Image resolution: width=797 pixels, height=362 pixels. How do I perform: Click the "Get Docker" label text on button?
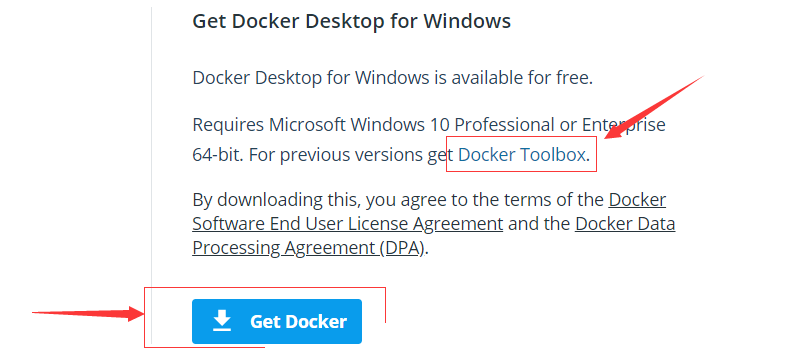pos(298,321)
